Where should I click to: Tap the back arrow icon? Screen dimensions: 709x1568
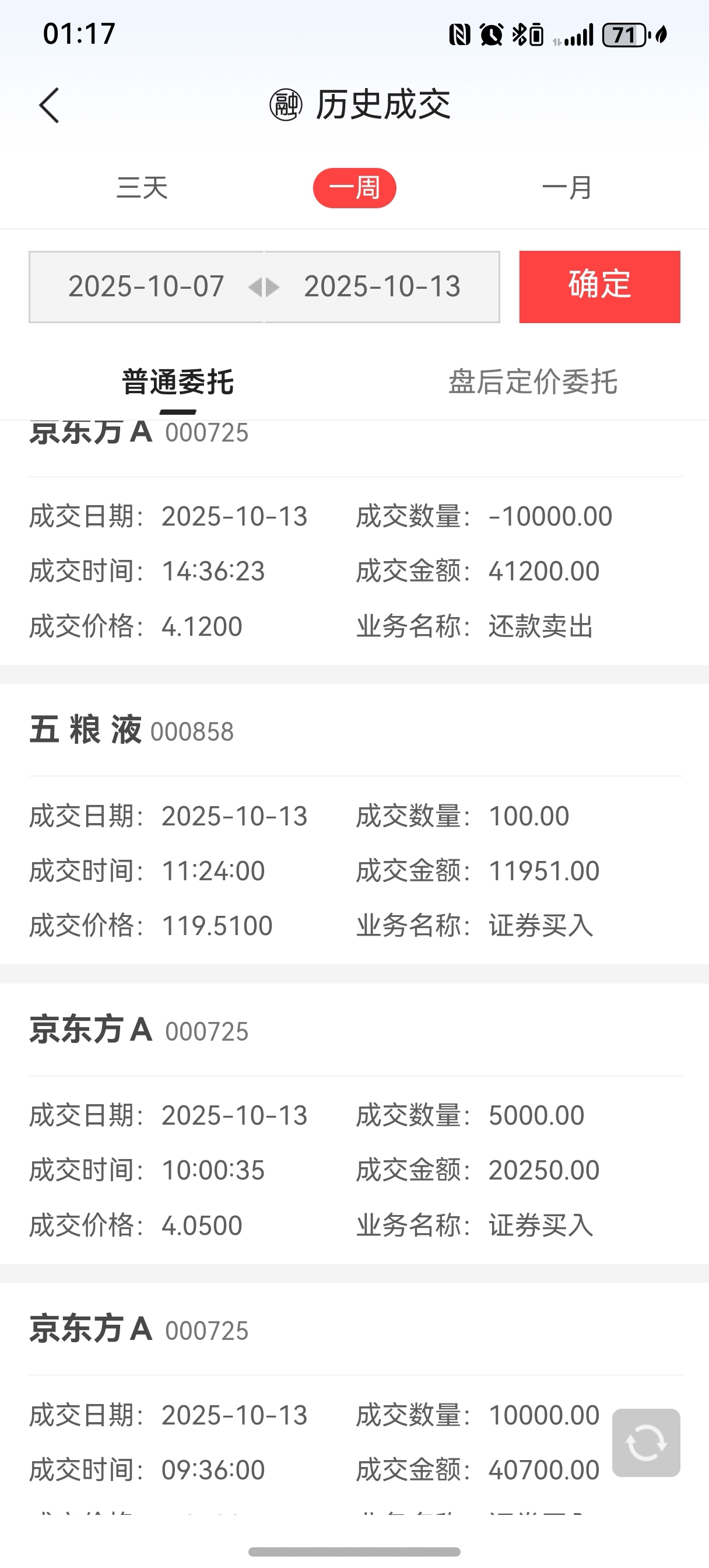click(50, 106)
